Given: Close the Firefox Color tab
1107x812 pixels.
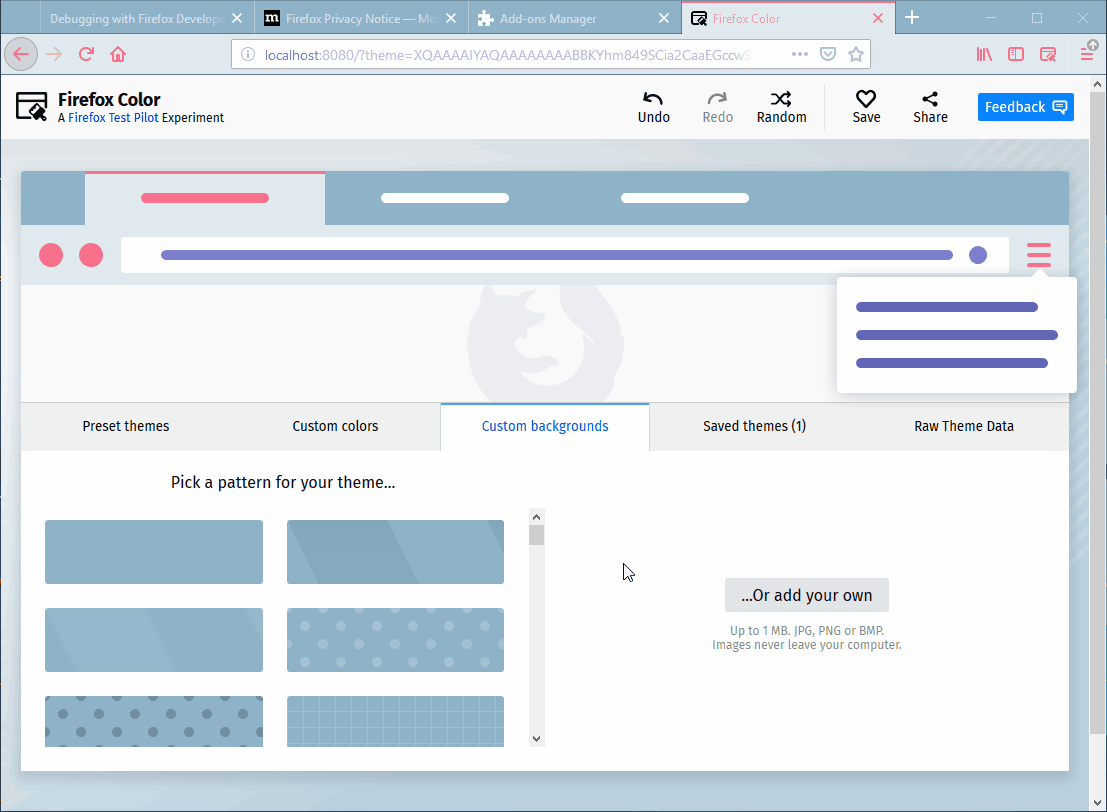Looking at the screenshot, I should point(878,18).
